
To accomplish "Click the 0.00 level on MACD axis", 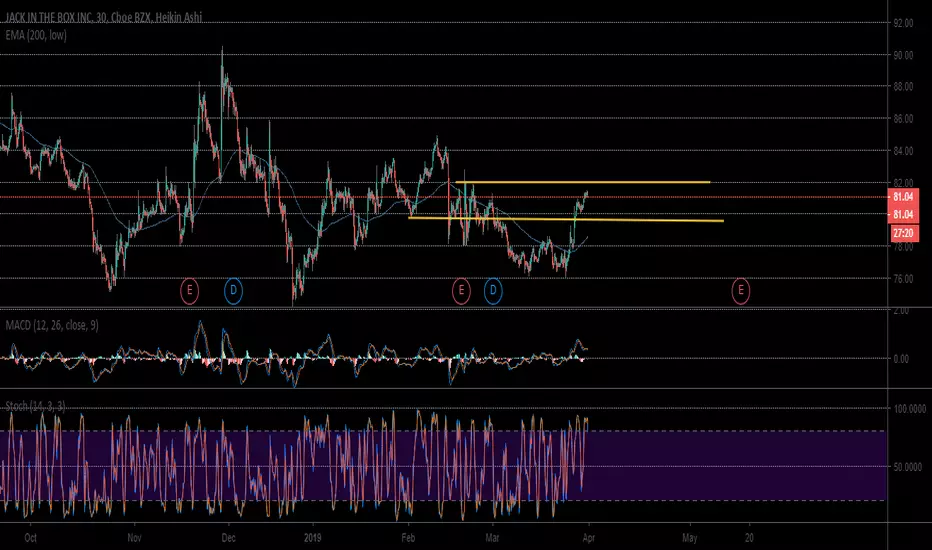I will point(901,359).
